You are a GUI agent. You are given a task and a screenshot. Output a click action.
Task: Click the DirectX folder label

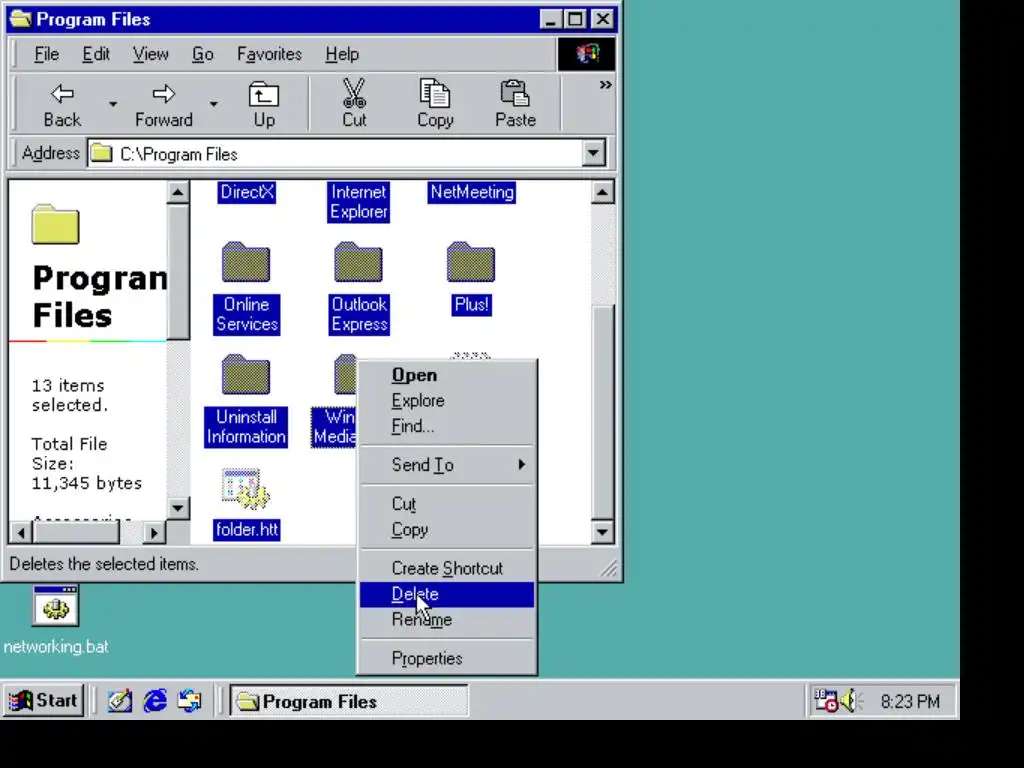[x=247, y=192]
